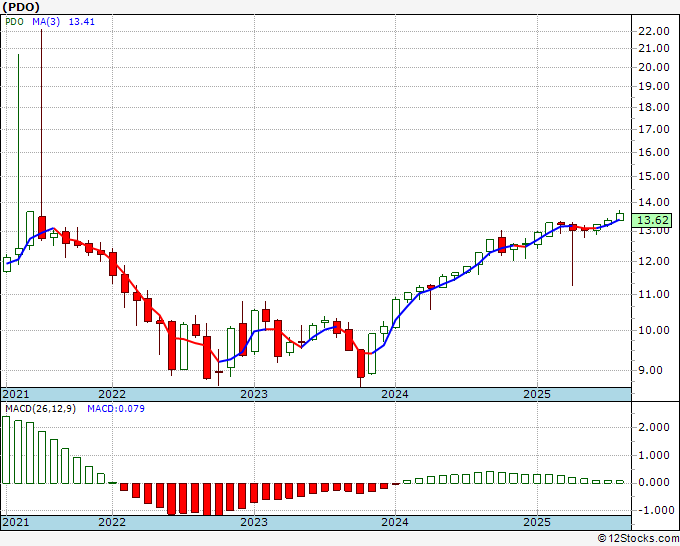
Task: Click the 17.00 price axis label
Action: tap(654, 129)
